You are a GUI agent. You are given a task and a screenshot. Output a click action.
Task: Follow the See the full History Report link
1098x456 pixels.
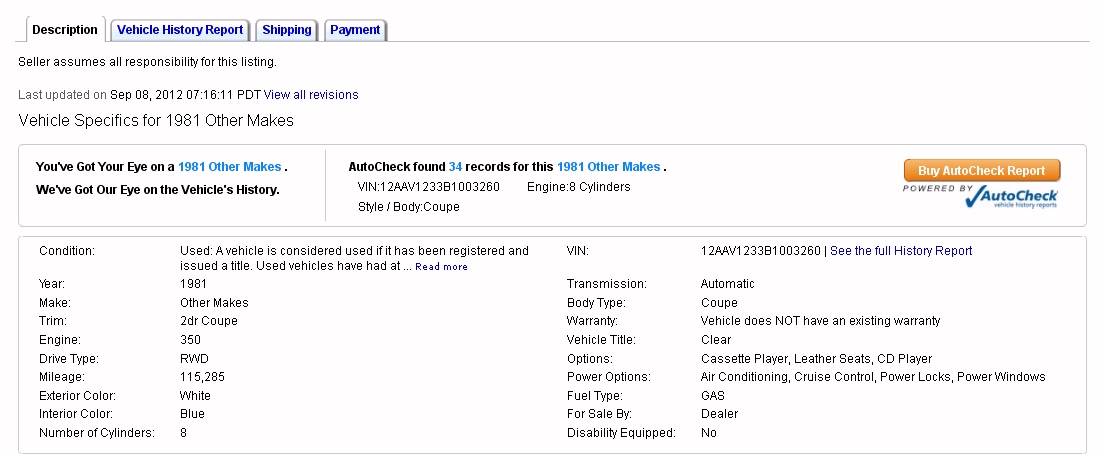point(901,251)
